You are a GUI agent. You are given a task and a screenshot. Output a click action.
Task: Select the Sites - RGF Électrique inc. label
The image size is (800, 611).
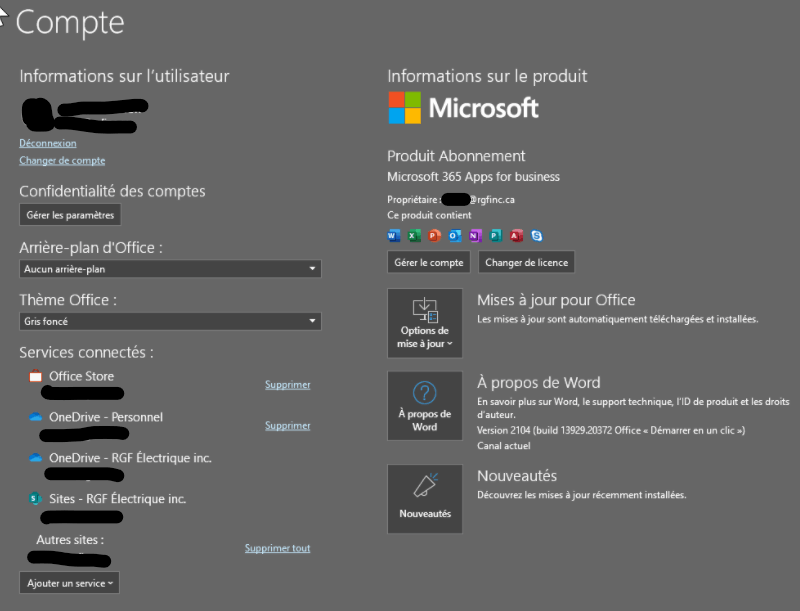(x=117, y=499)
